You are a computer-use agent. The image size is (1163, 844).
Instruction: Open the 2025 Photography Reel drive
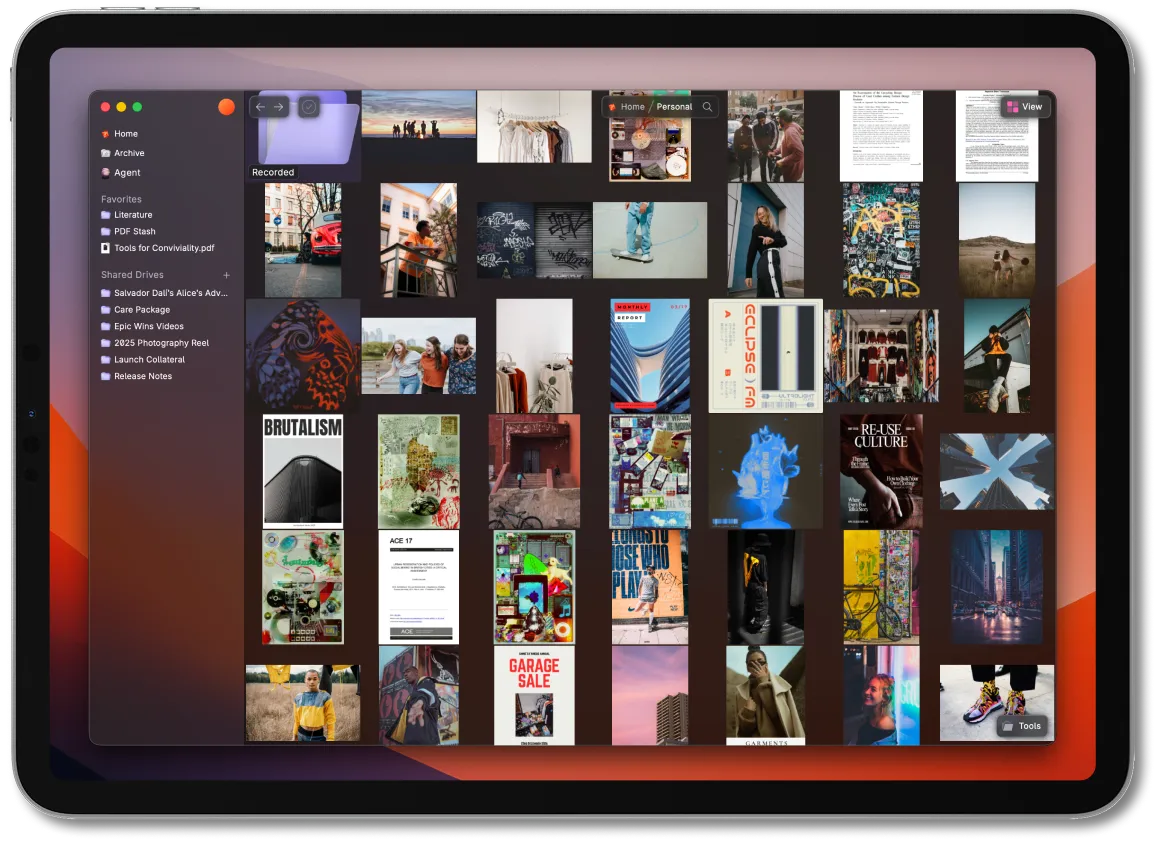click(161, 343)
